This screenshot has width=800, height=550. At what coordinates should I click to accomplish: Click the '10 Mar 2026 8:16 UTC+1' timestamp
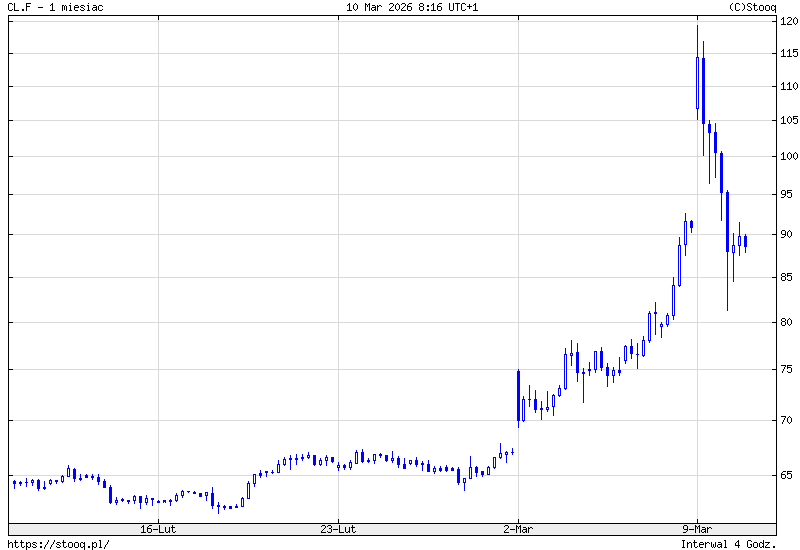click(x=412, y=7)
